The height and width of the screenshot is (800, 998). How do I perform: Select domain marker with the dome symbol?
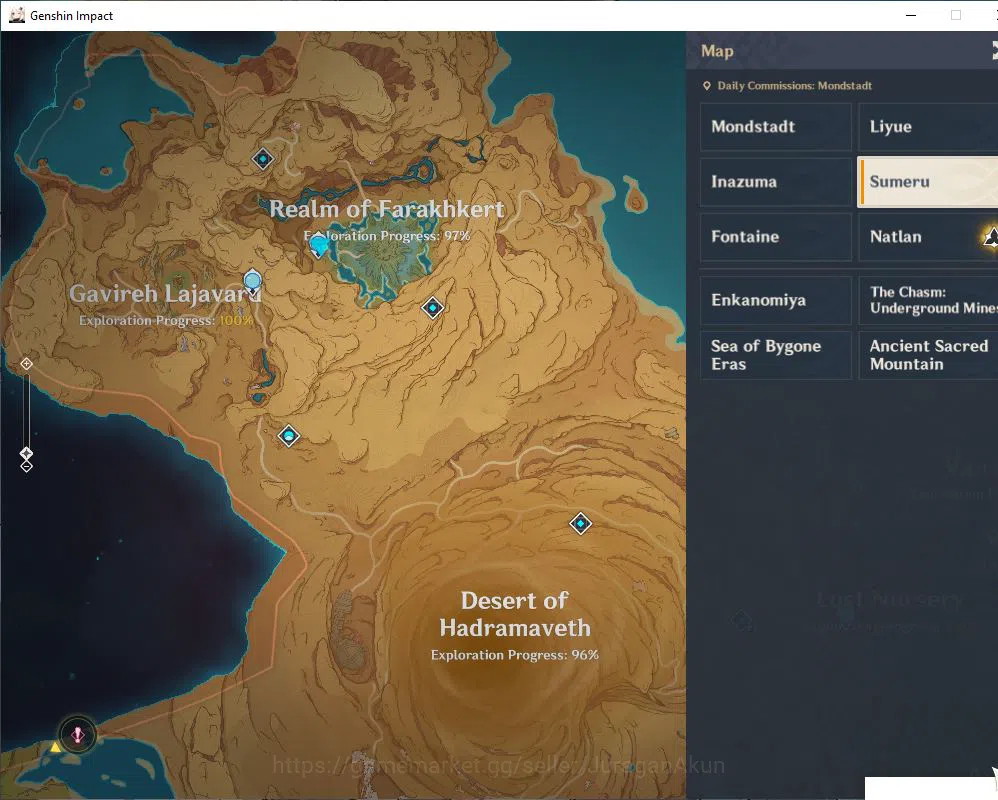[289, 436]
